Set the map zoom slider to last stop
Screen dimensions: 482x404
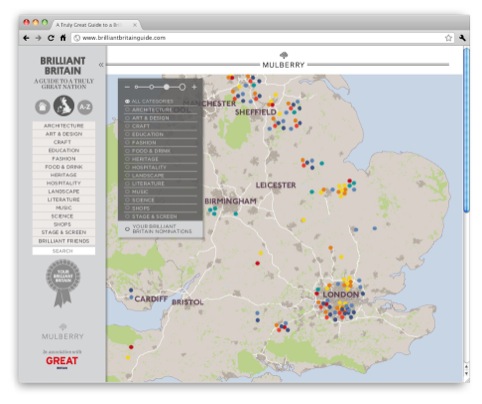[x=182, y=87]
